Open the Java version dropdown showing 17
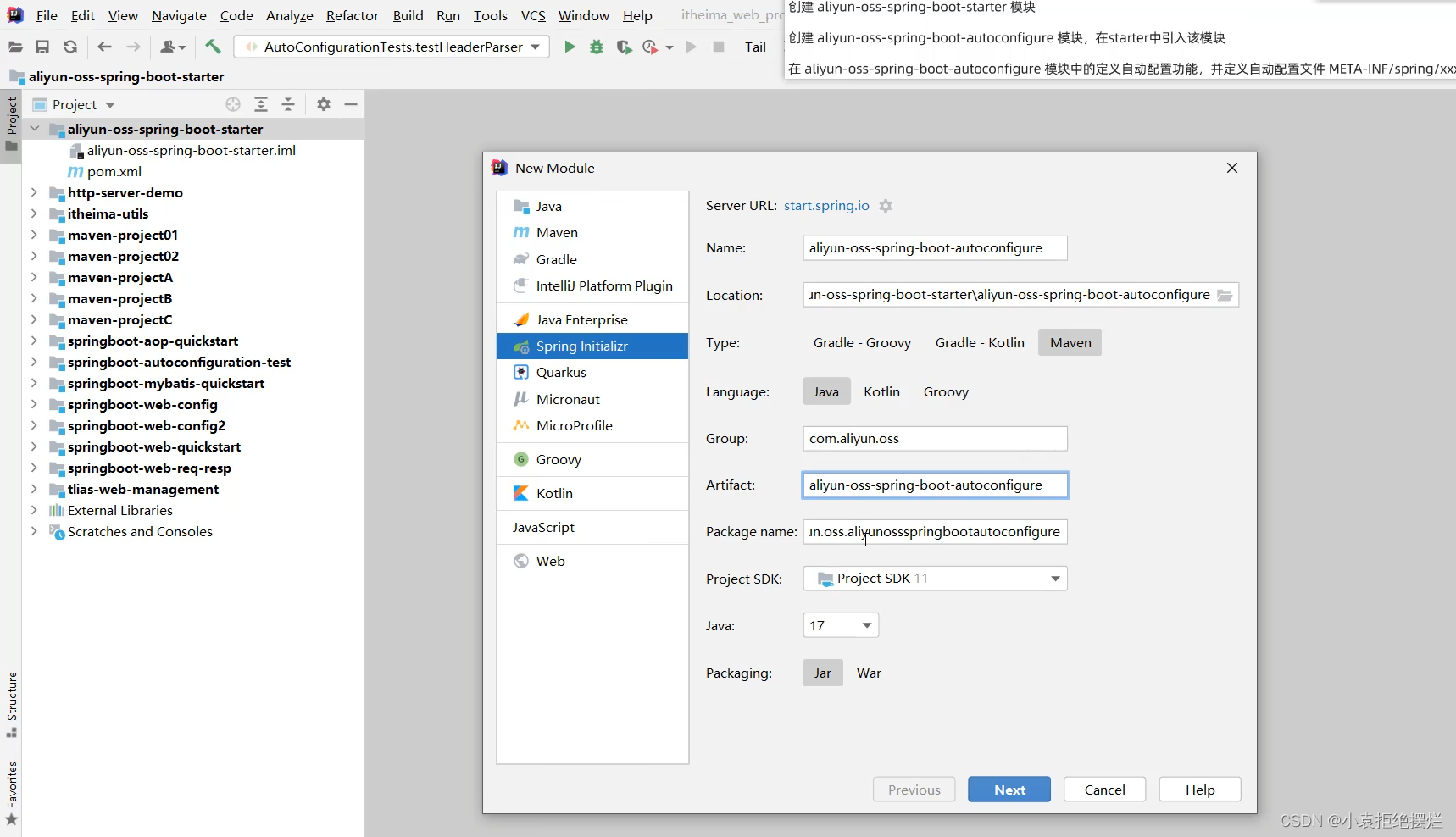The height and width of the screenshot is (837, 1456). pyautogui.click(x=841, y=625)
